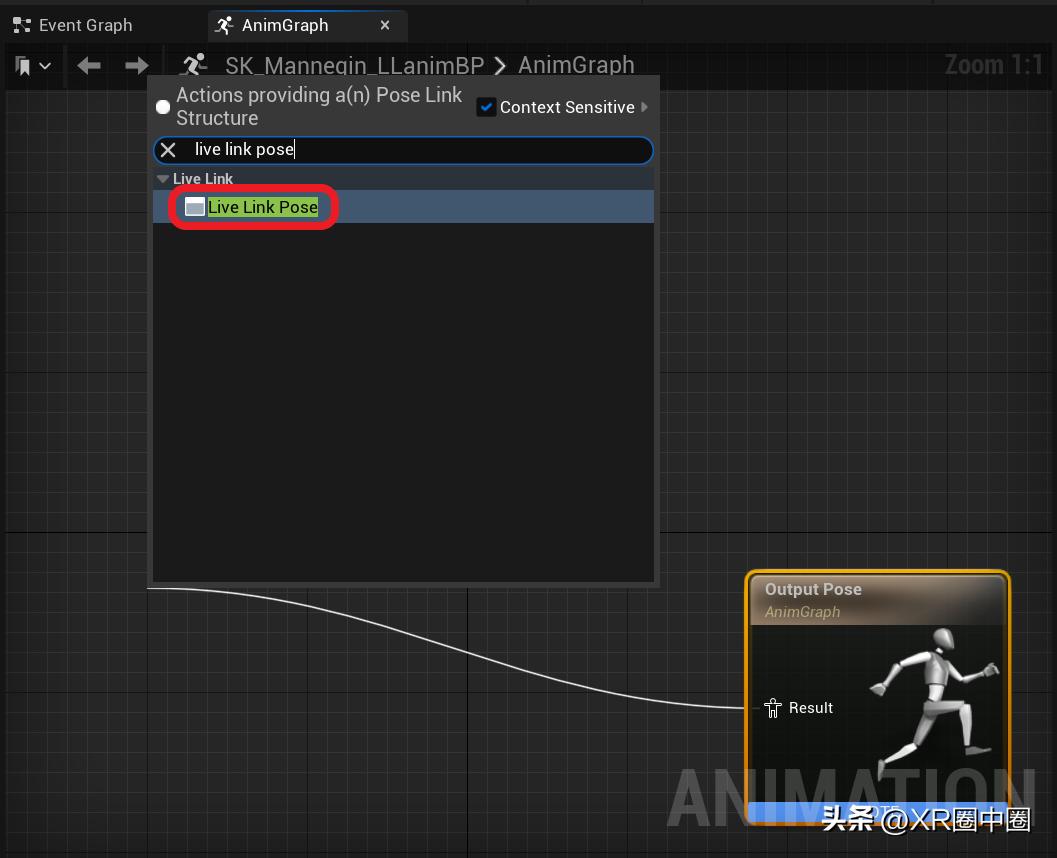The image size is (1057, 858).
Task: Click the pose link pin icon in menu header
Action: coord(163,107)
